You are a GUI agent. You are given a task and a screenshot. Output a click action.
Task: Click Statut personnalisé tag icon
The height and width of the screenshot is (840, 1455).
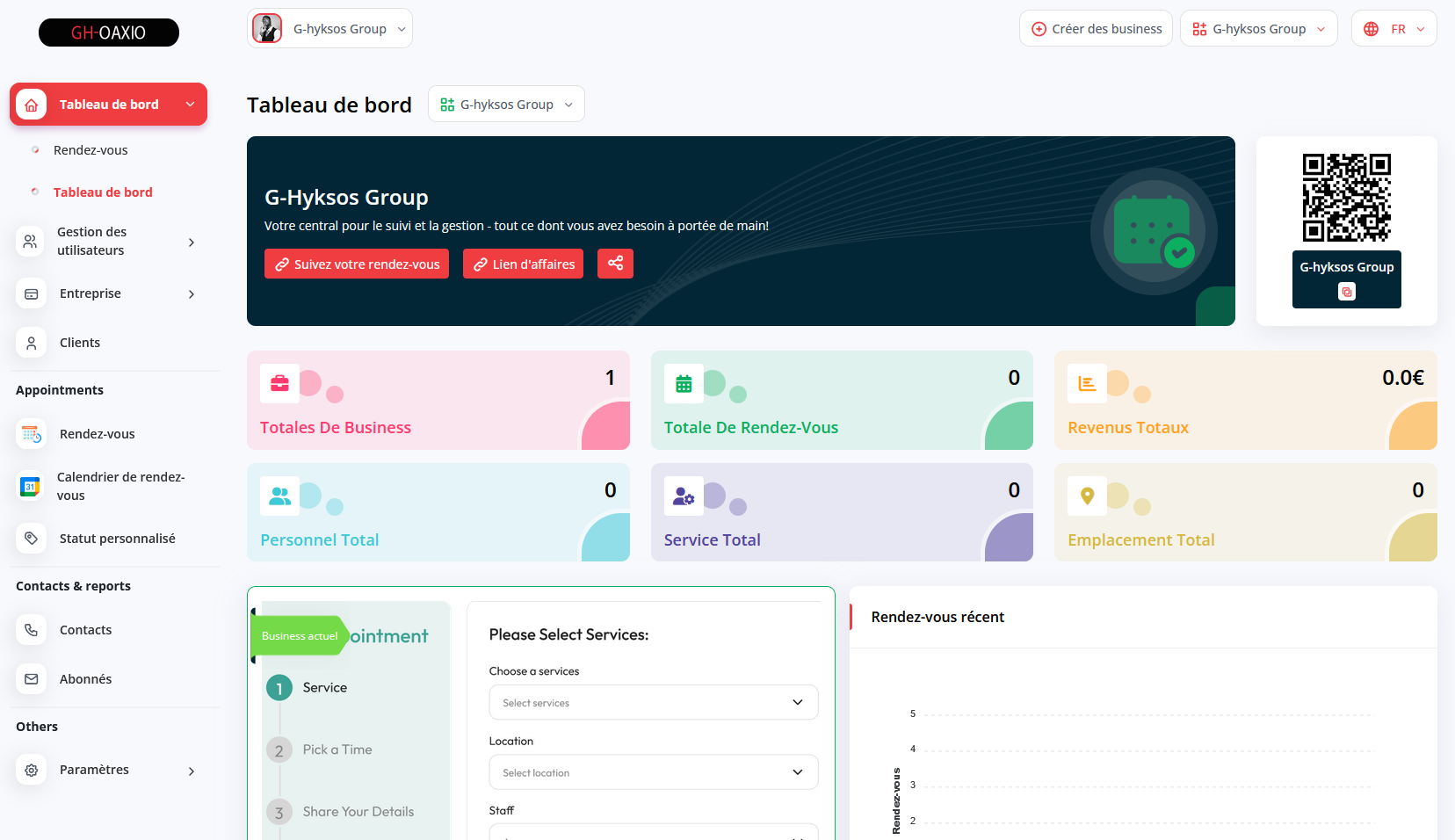(x=31, y=539)
